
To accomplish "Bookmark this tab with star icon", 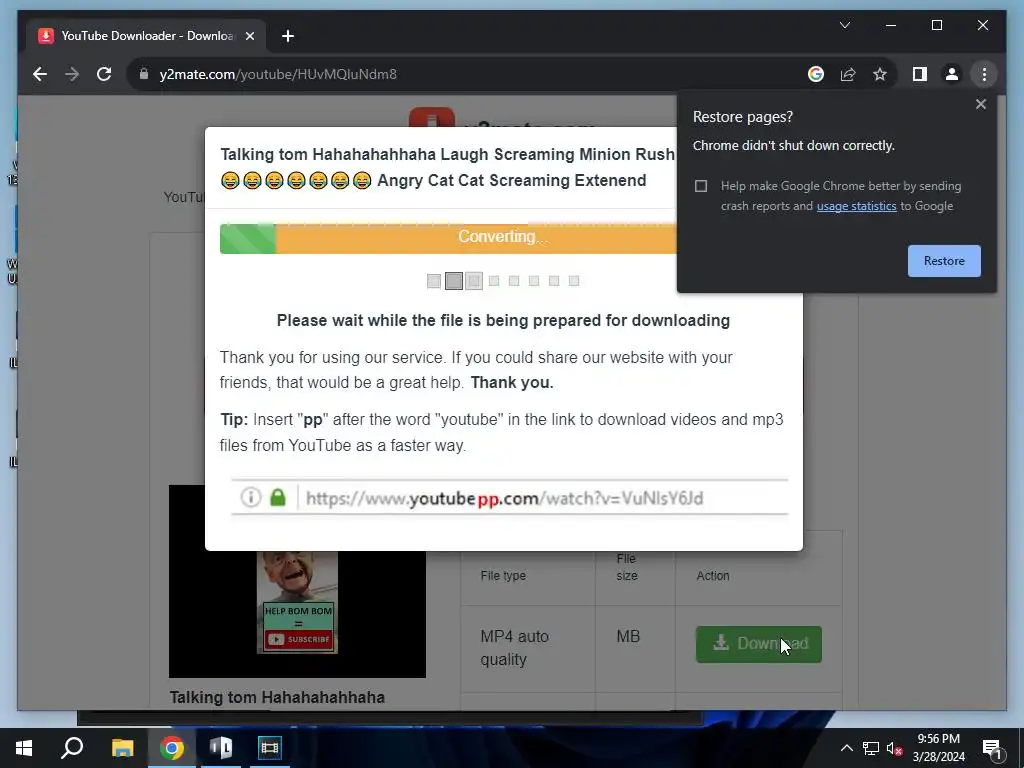I will coord(880,74).
